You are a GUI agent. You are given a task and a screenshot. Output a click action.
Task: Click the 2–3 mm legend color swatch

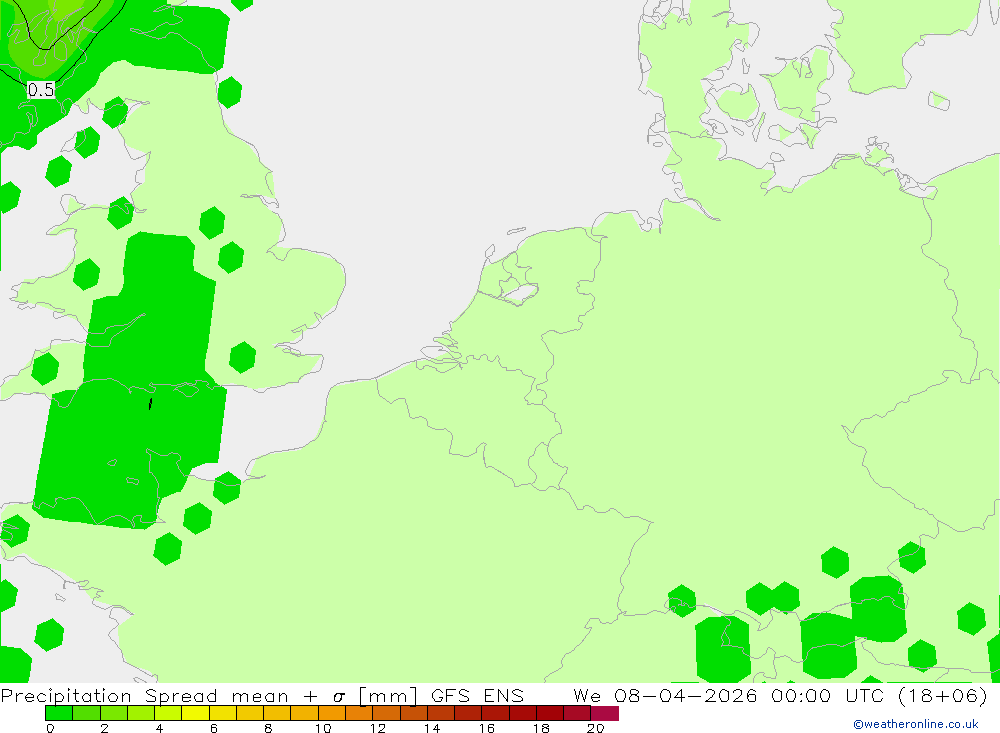[114, 713]
